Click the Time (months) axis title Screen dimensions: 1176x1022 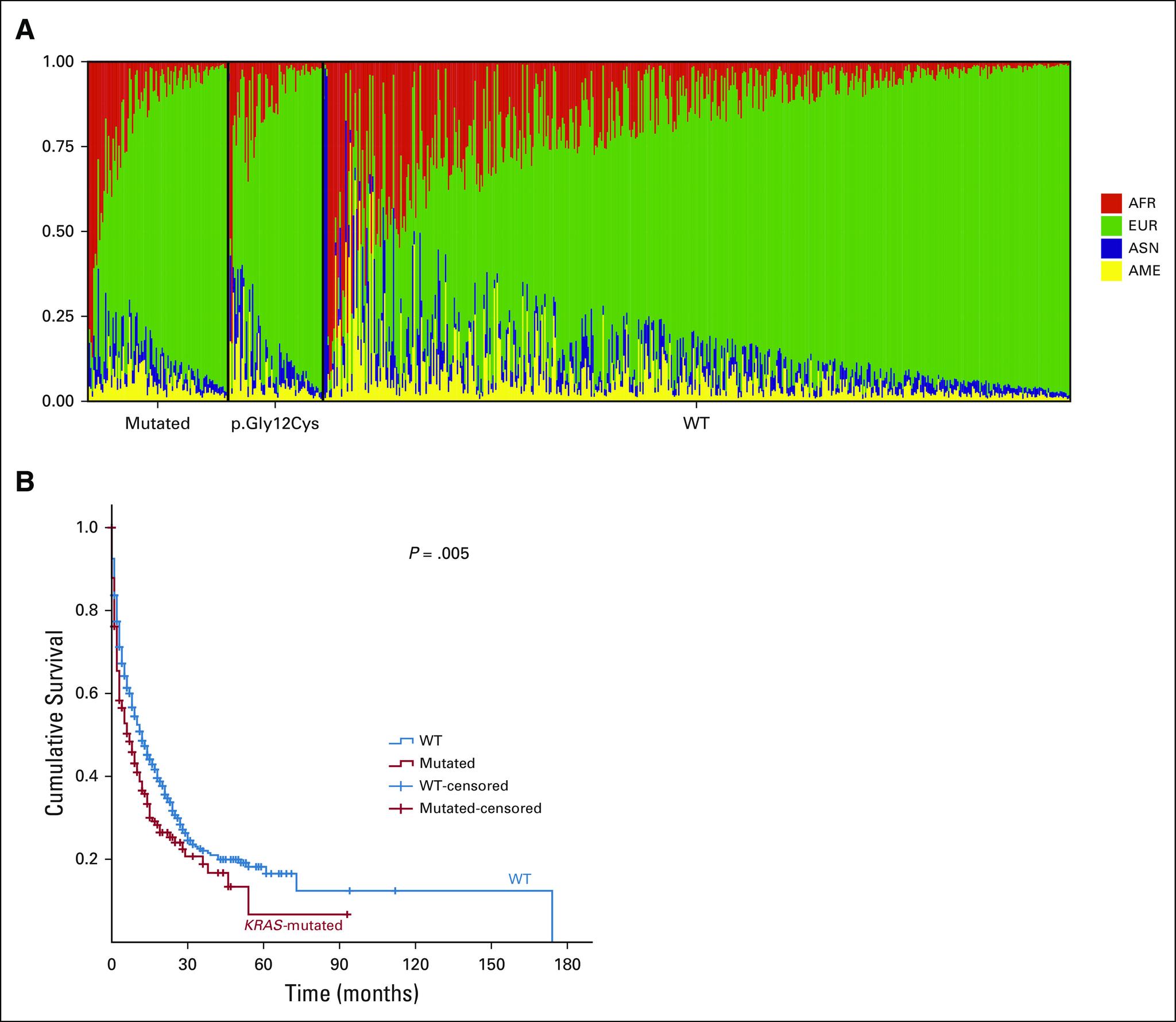pos(352,993)
